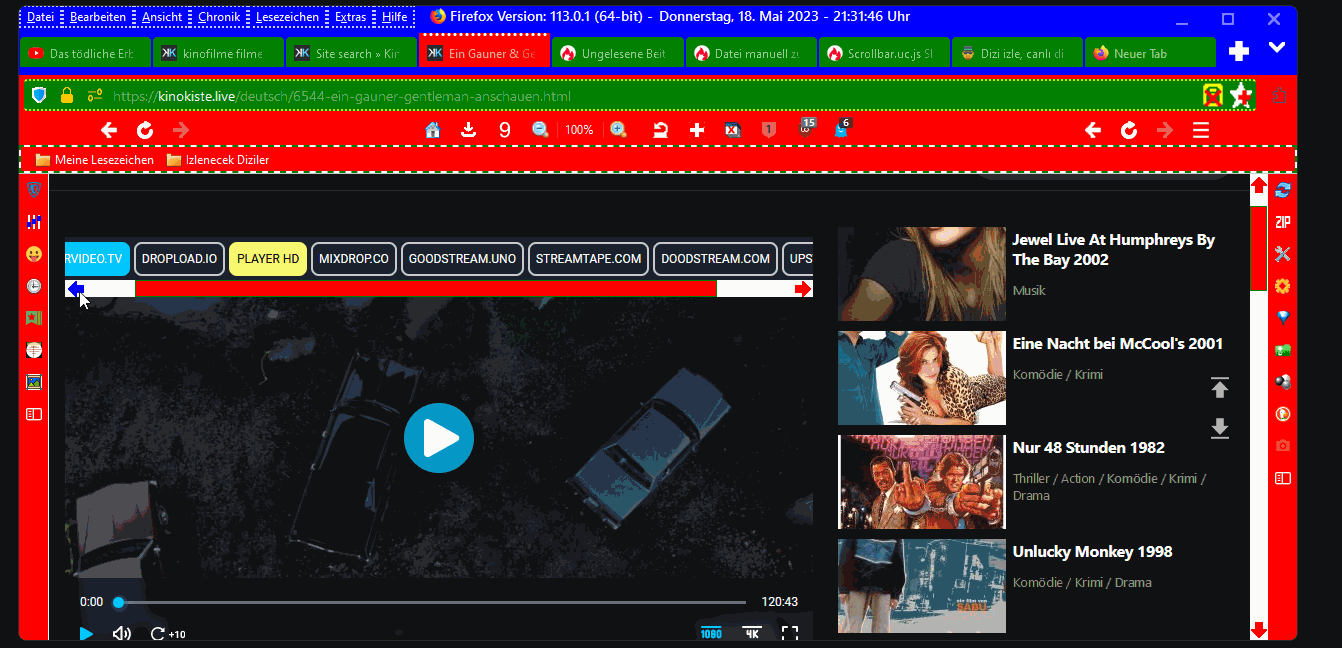Click the undo closed tab icon

[661, 130]
